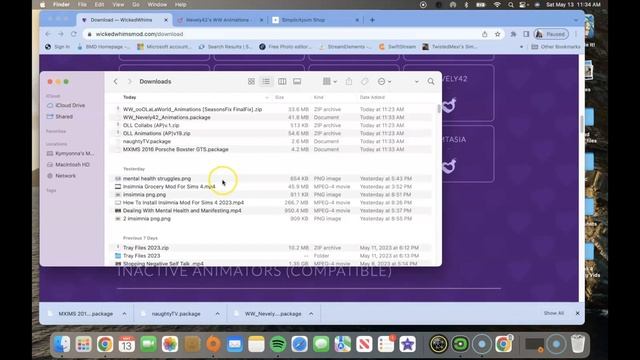640x360 pixels.
Task: Open search in the Finder window
Action: [431, 82]
